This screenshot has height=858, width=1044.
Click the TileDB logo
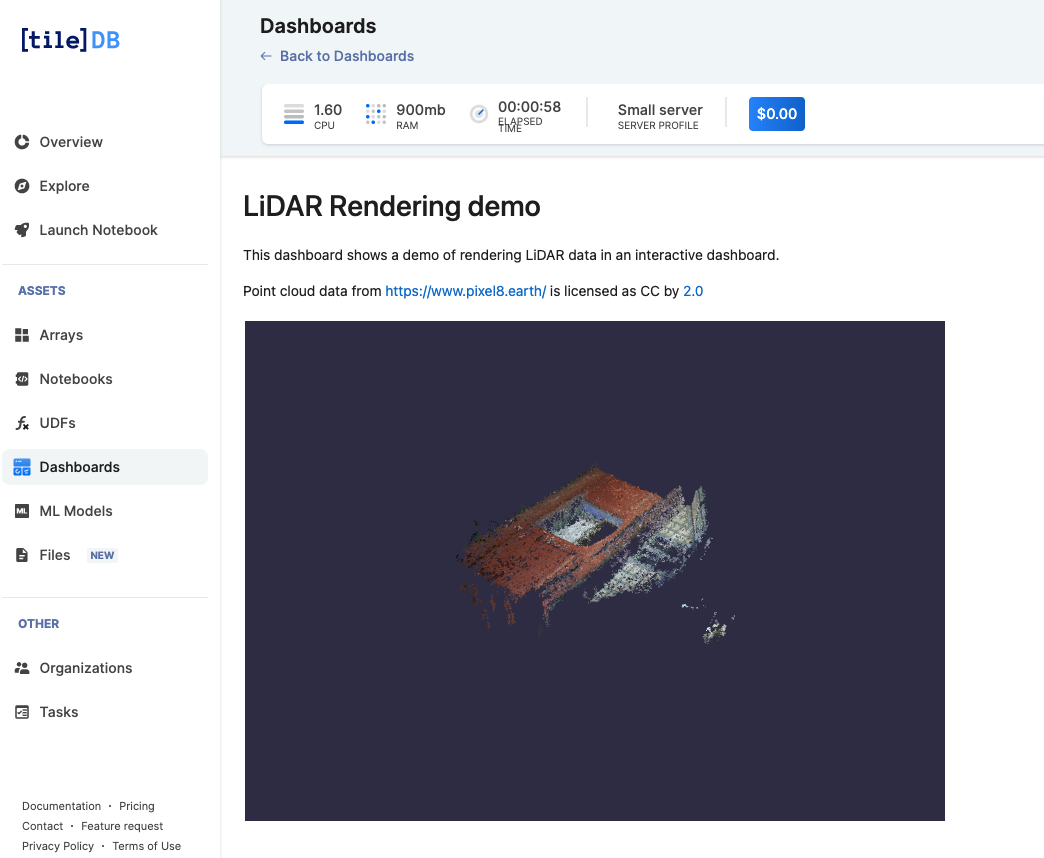(69, 40)
